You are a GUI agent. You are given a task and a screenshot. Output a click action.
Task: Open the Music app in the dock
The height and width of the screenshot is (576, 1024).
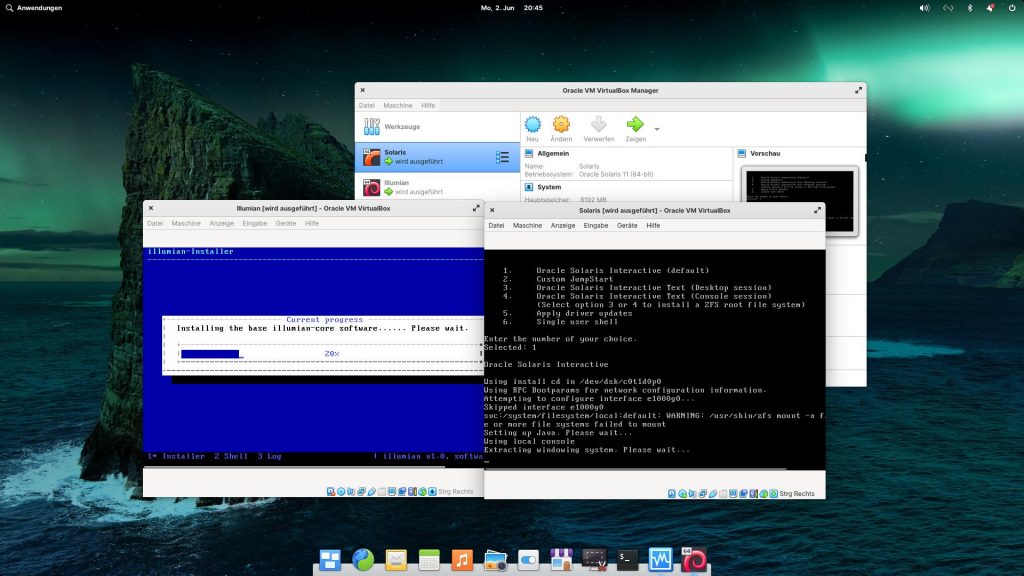pyautogui.click(x=461, y=560)
